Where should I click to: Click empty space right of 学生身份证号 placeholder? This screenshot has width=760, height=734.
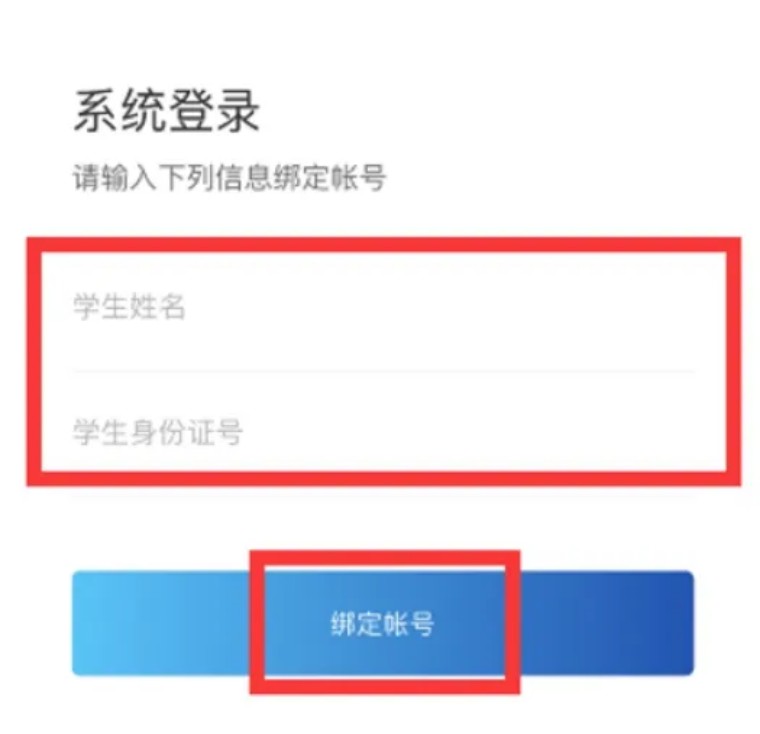tap(465, 431)
